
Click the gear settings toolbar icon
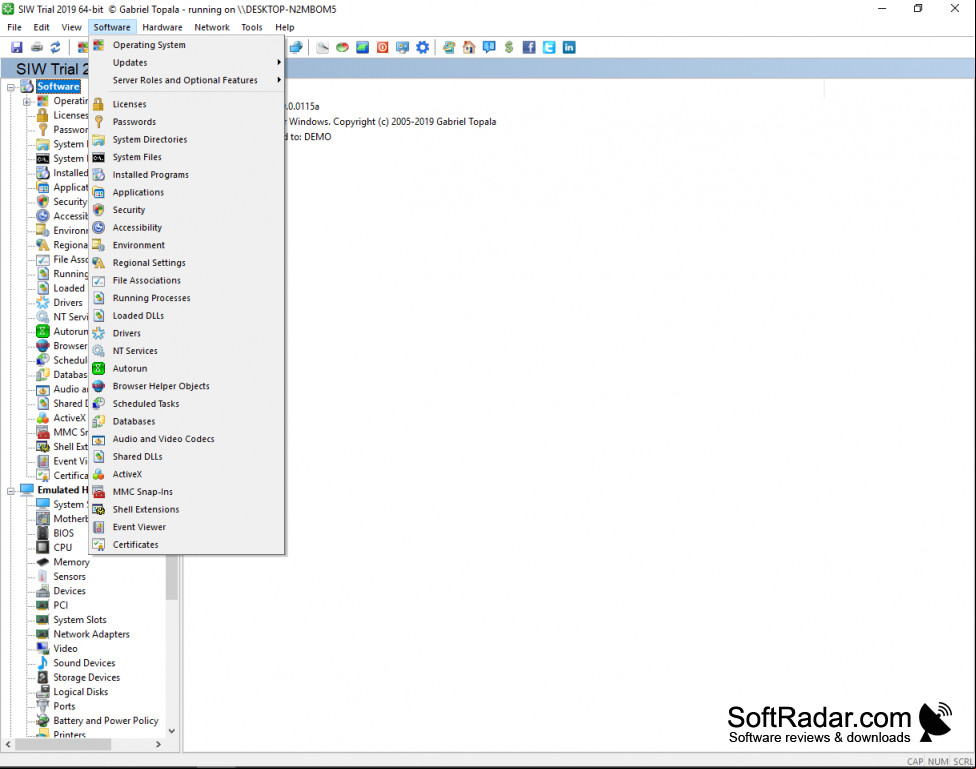(423, 47)
